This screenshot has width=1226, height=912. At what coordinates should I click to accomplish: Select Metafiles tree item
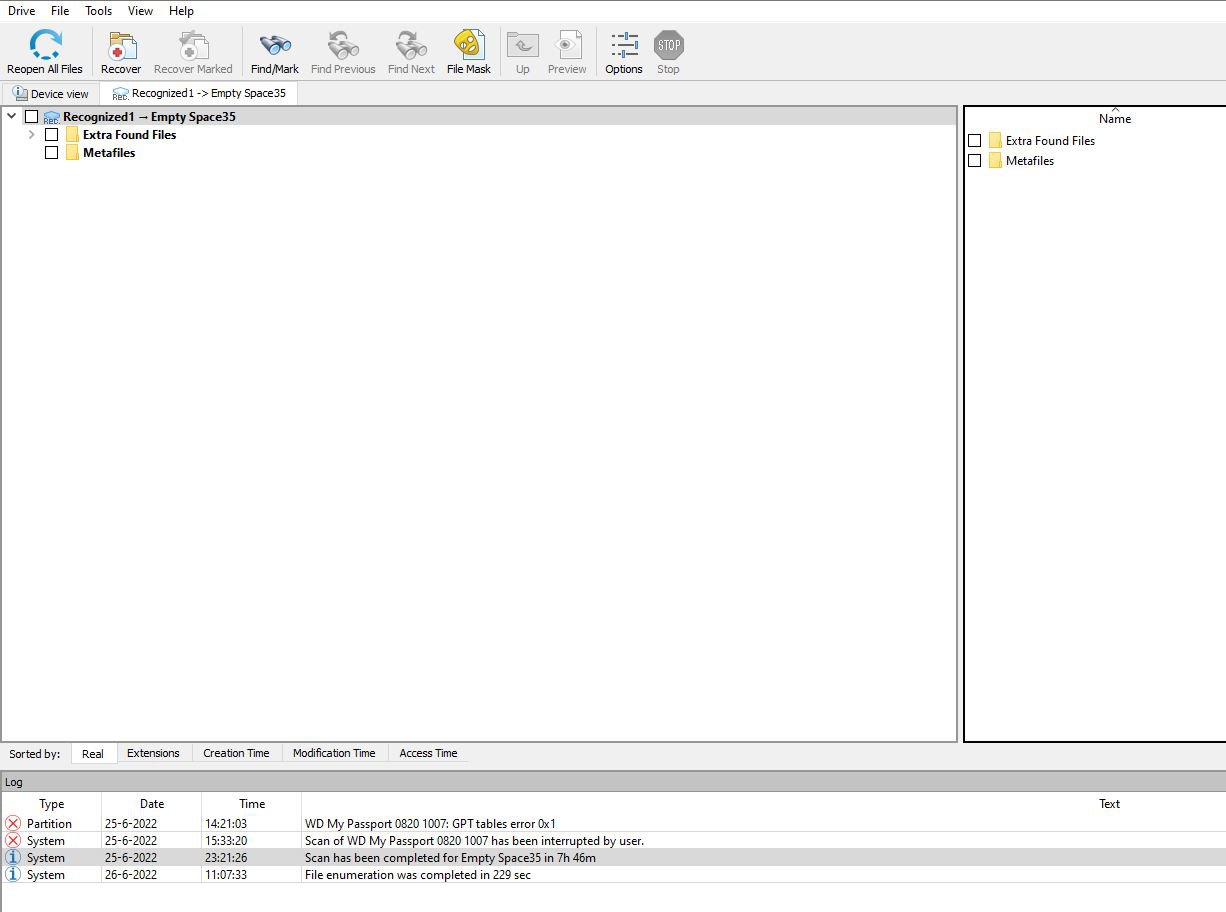pyautogui.click(x=109, y=153)
